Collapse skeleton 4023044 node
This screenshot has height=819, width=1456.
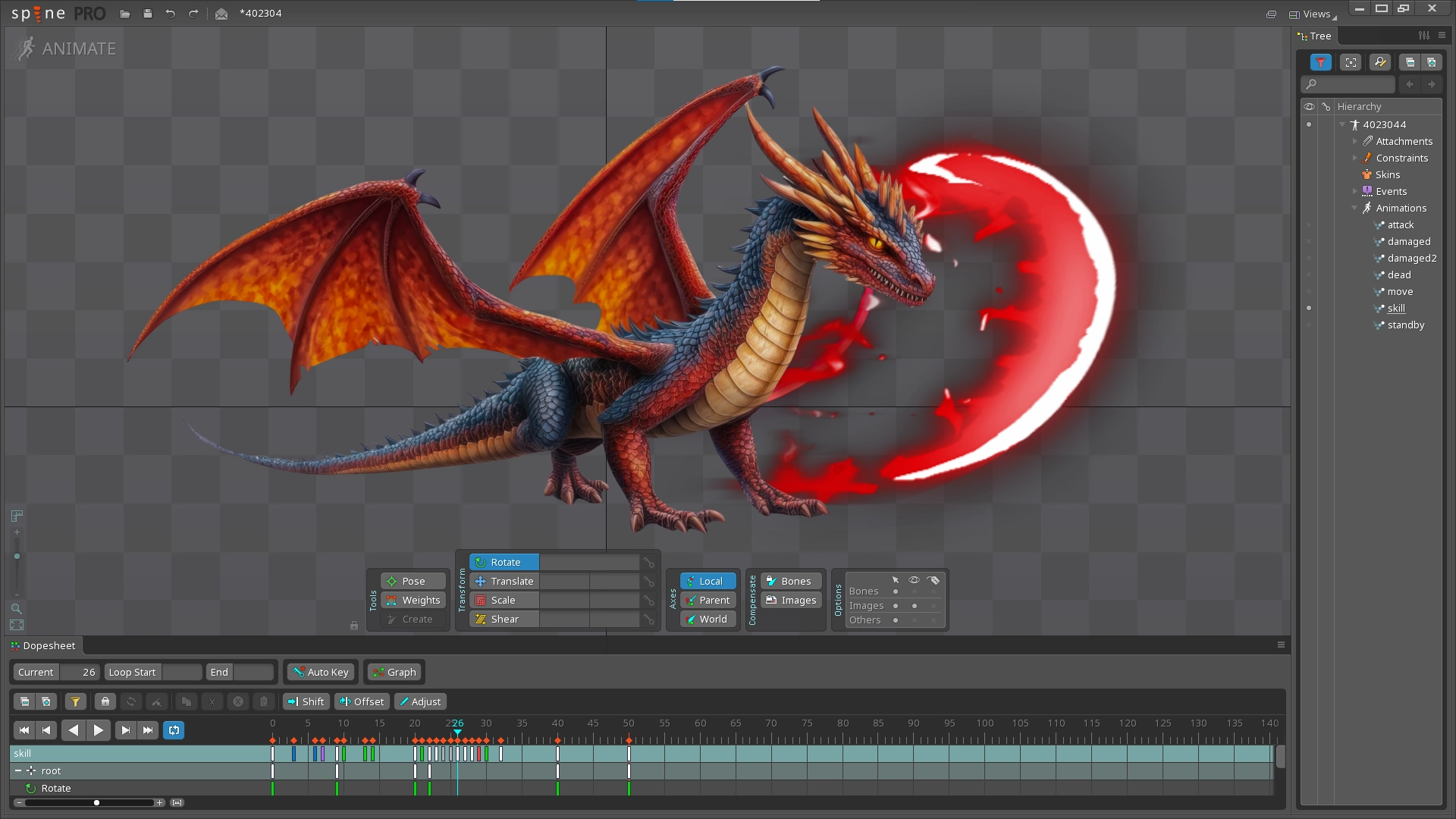coord(1342,124)
